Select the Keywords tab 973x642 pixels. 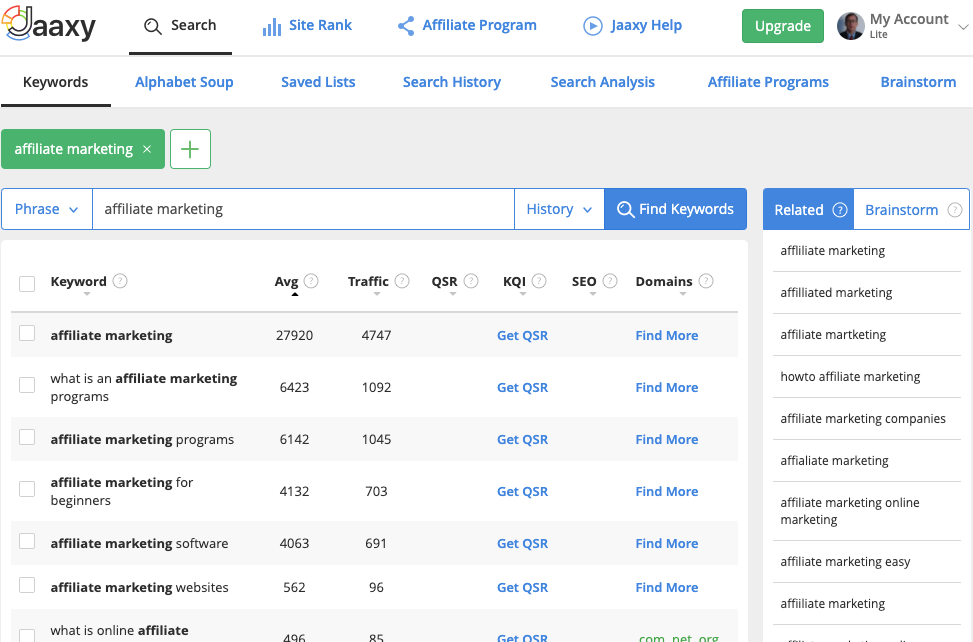click(56, 82)
